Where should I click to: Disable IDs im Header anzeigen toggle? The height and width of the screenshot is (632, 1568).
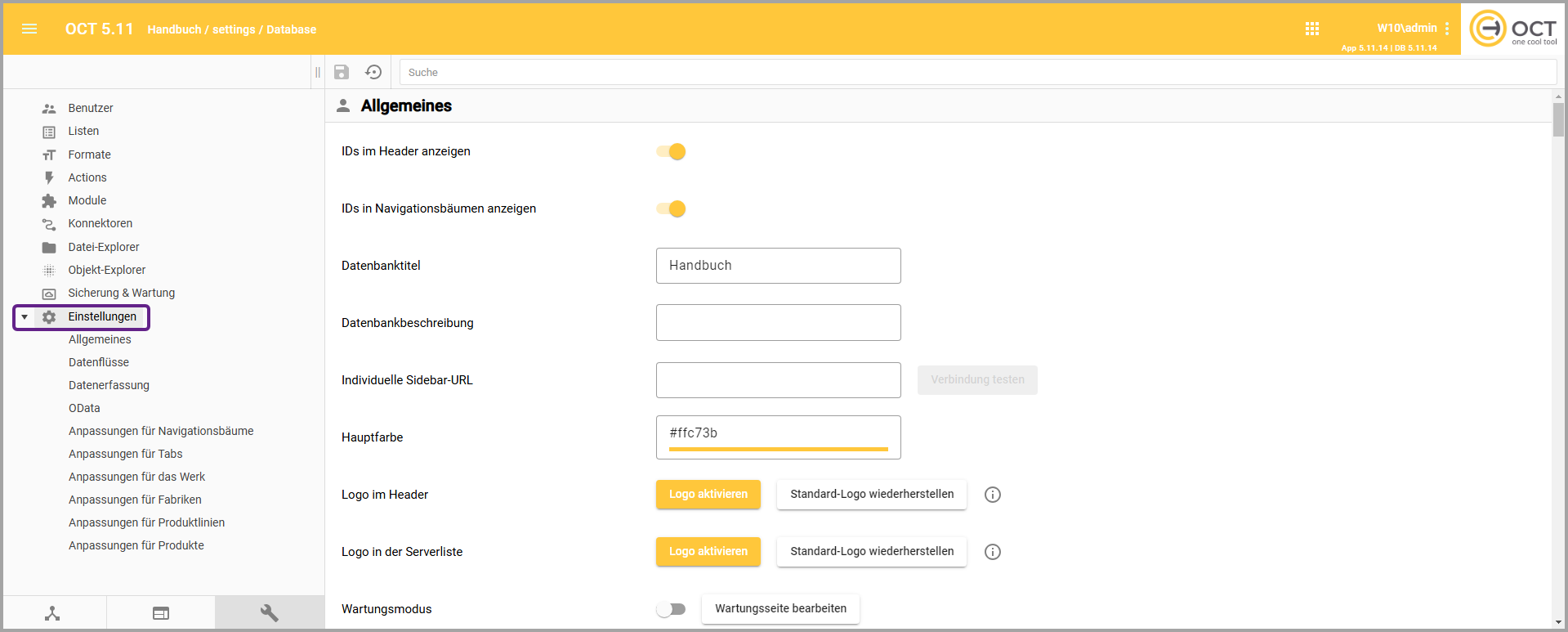click(x=671, y=152)
